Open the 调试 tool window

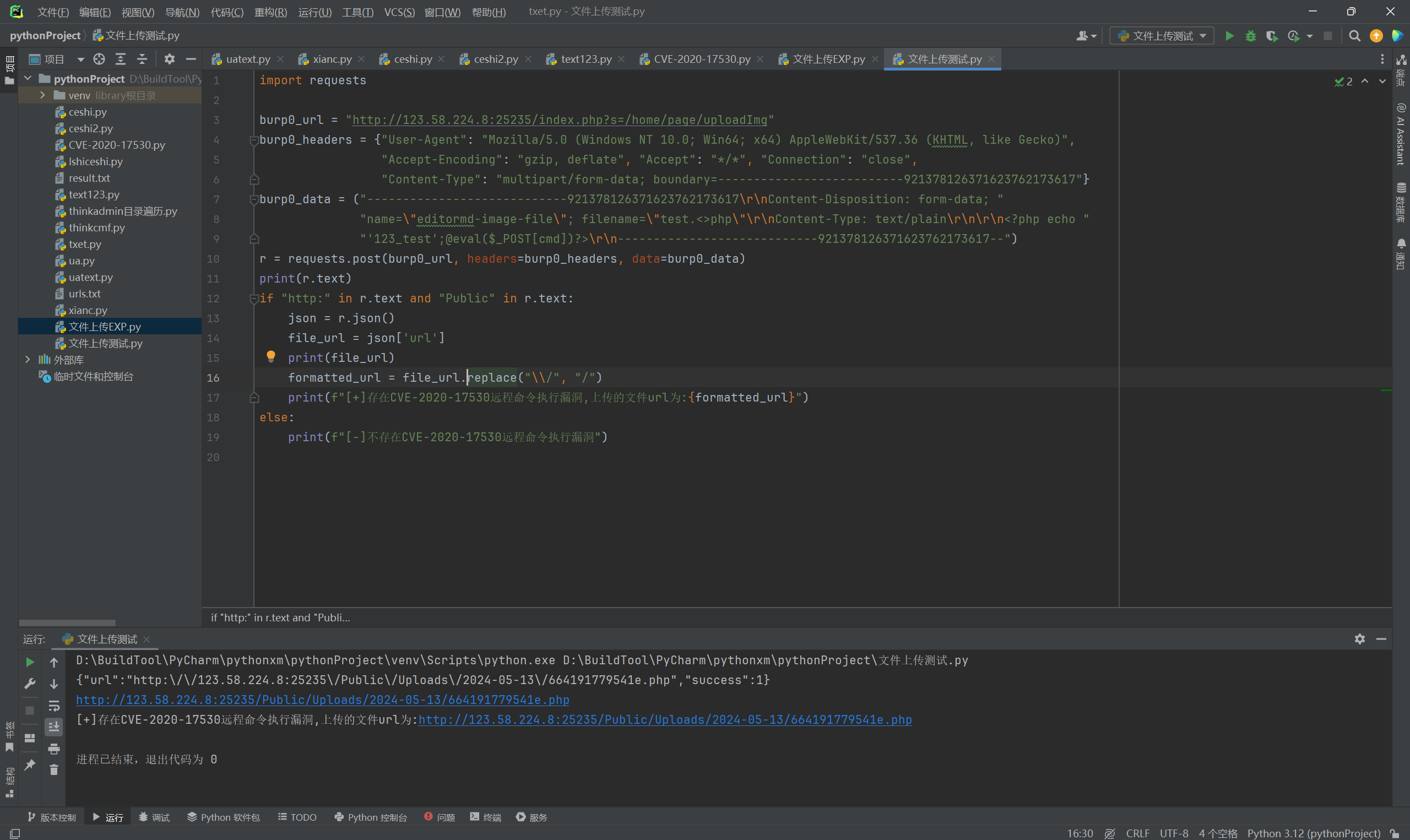pos(154,817)
